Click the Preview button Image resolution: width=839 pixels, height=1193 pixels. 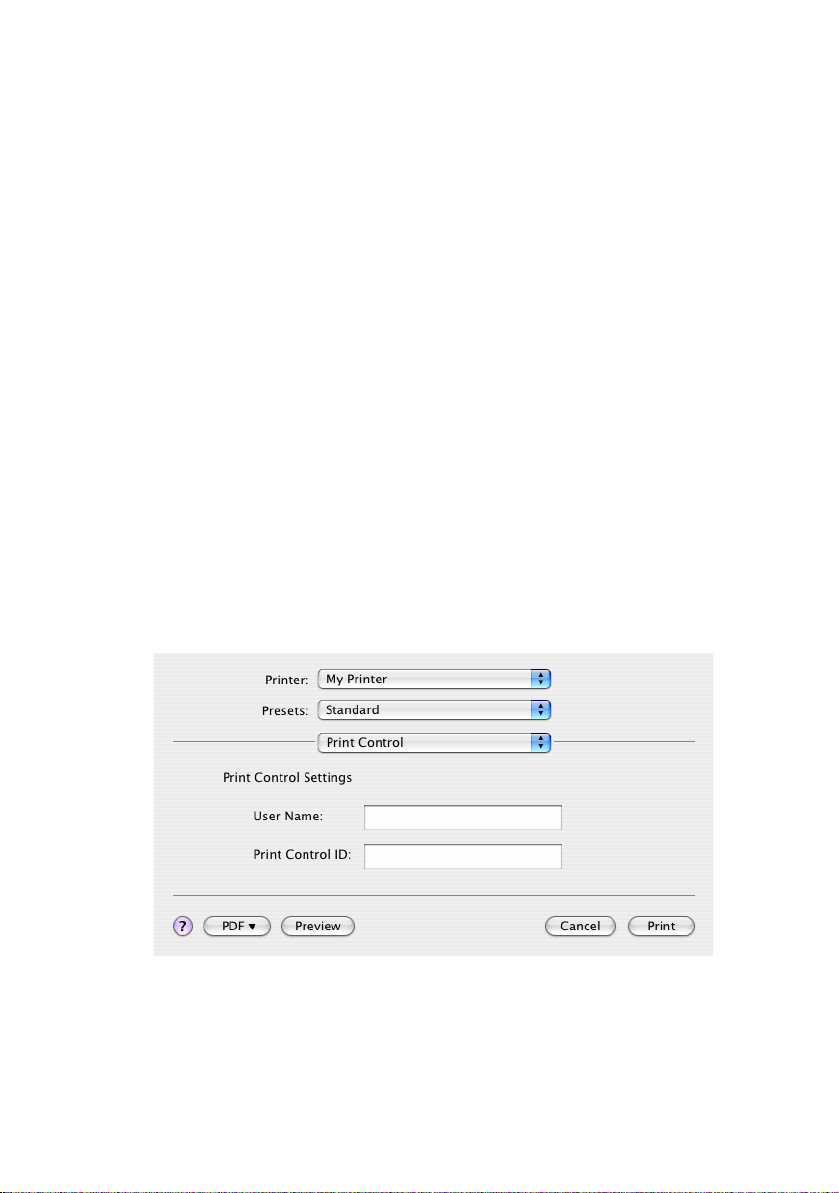(318, 926)
